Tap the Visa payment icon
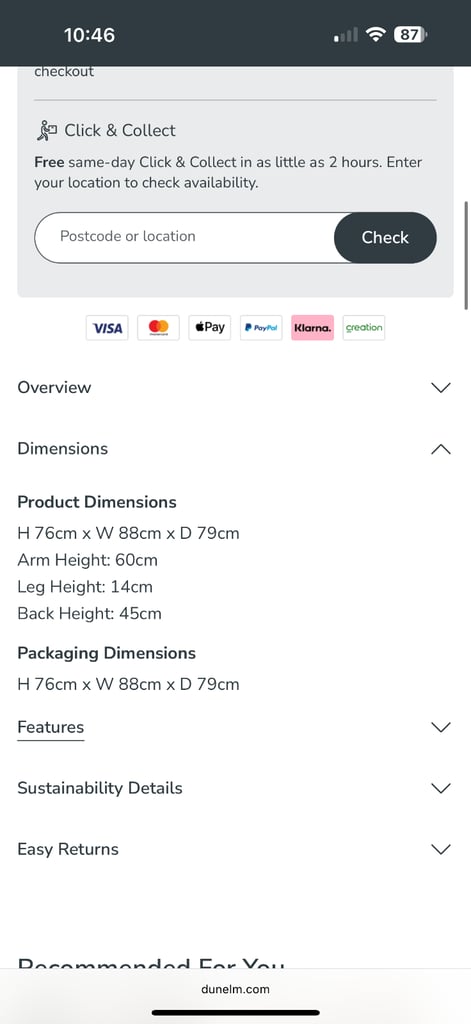 [x=107, y=328]
